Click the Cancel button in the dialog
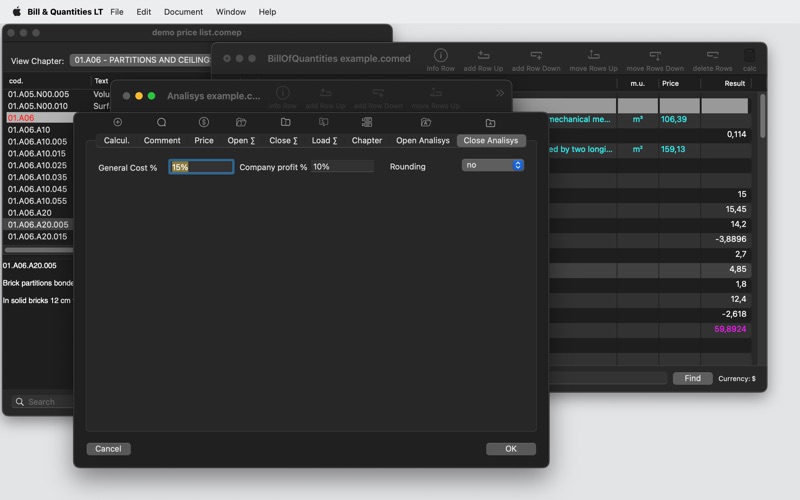The height and width of the screenshot is (500, 800). tap(108, 448)
